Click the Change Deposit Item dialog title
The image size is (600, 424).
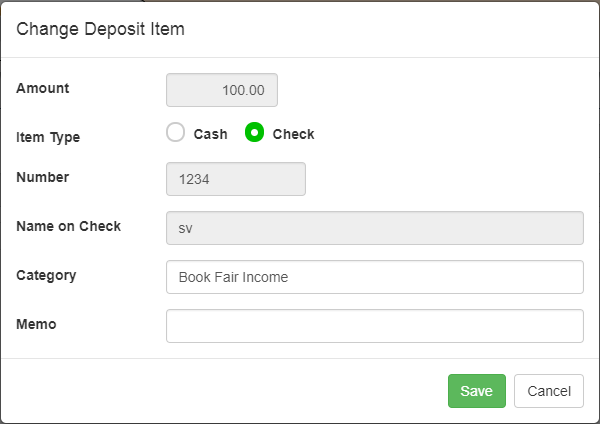(100, 29)
